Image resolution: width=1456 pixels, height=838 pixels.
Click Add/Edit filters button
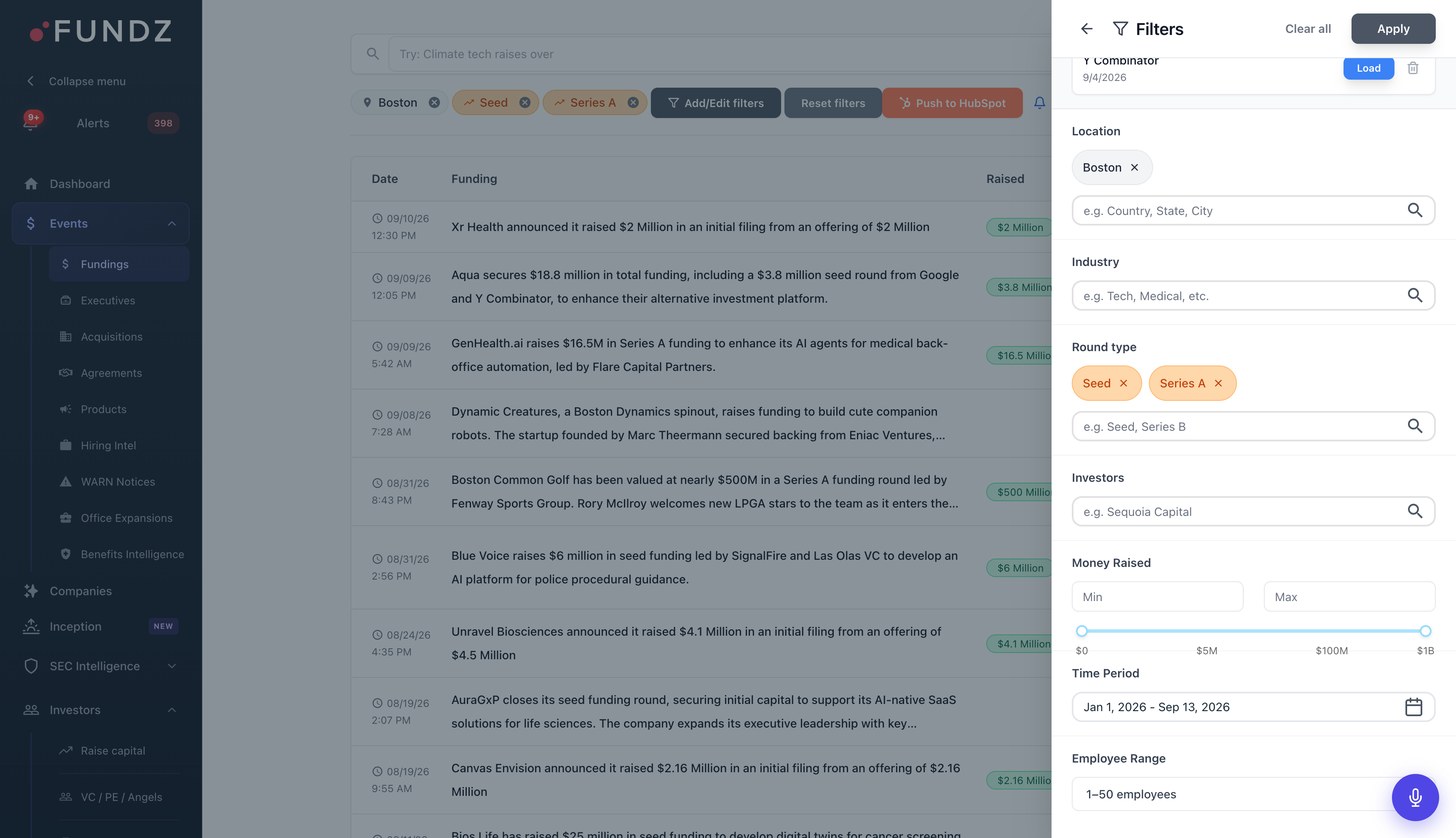click(716, 103)
